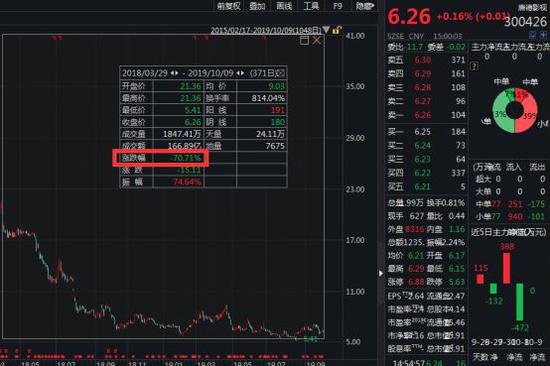Click the 18.05 label on time axis
This screenshot has height=366, width=550.
point(30,363)
